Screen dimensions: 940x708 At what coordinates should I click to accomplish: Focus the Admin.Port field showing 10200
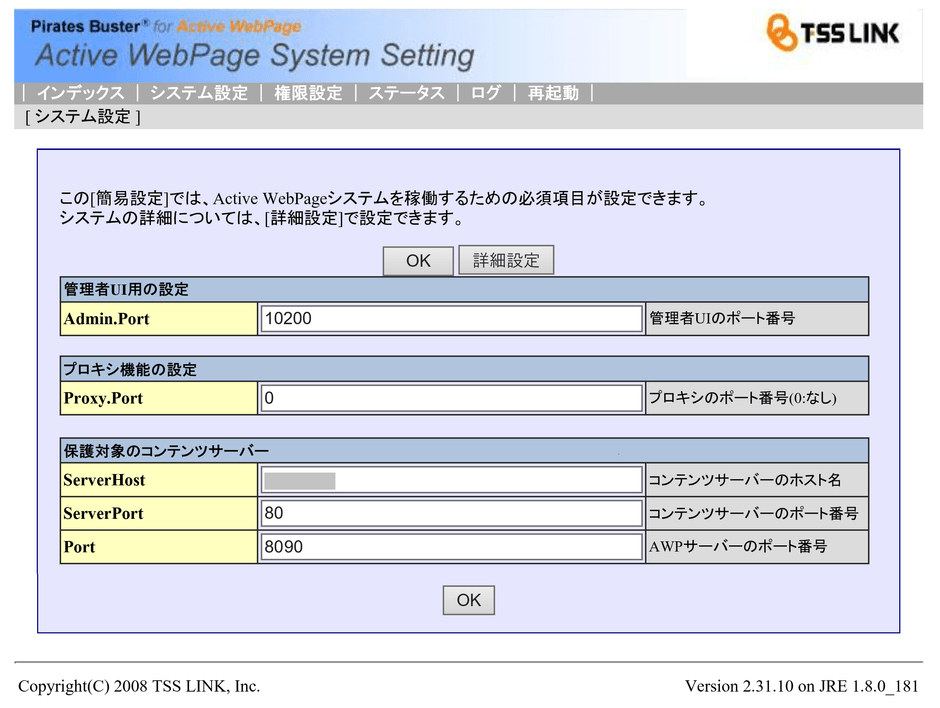tap(450, 319)
